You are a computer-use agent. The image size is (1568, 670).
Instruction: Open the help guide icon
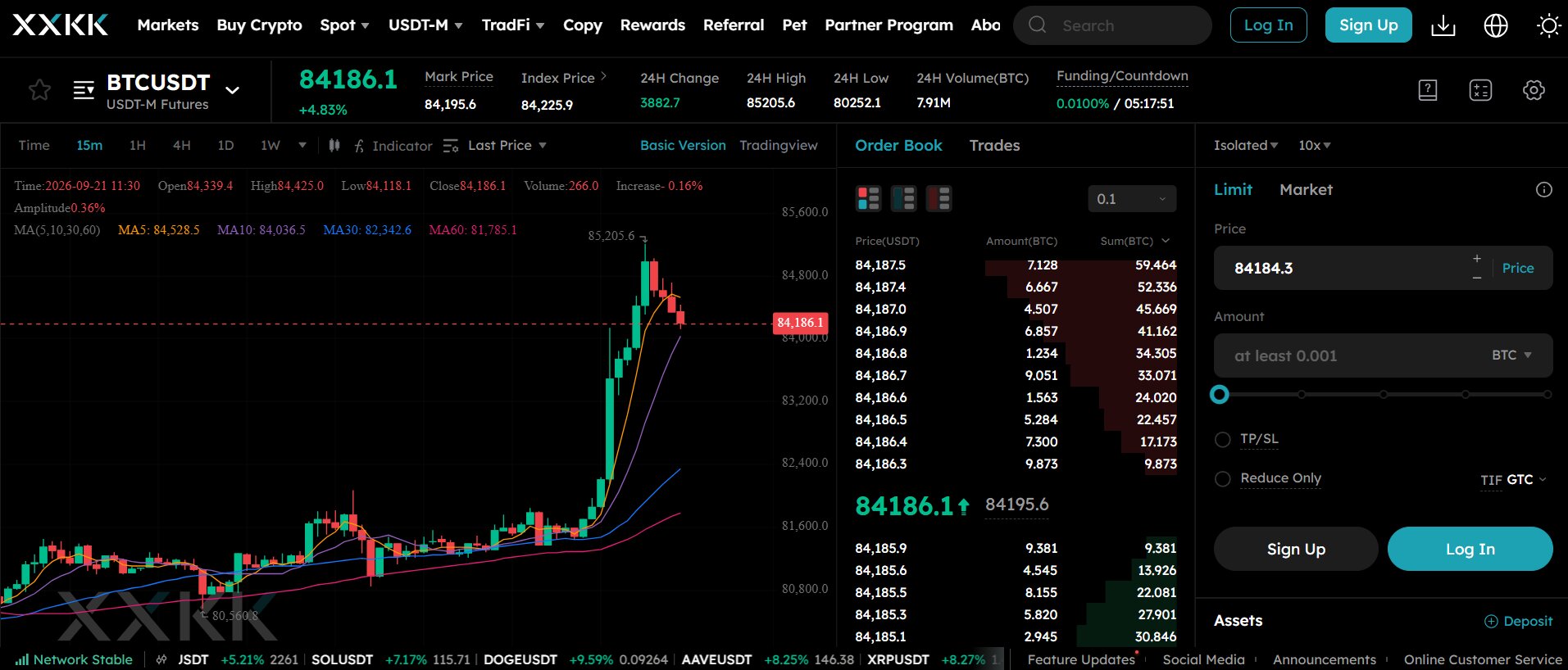(x=1428, y=90)
